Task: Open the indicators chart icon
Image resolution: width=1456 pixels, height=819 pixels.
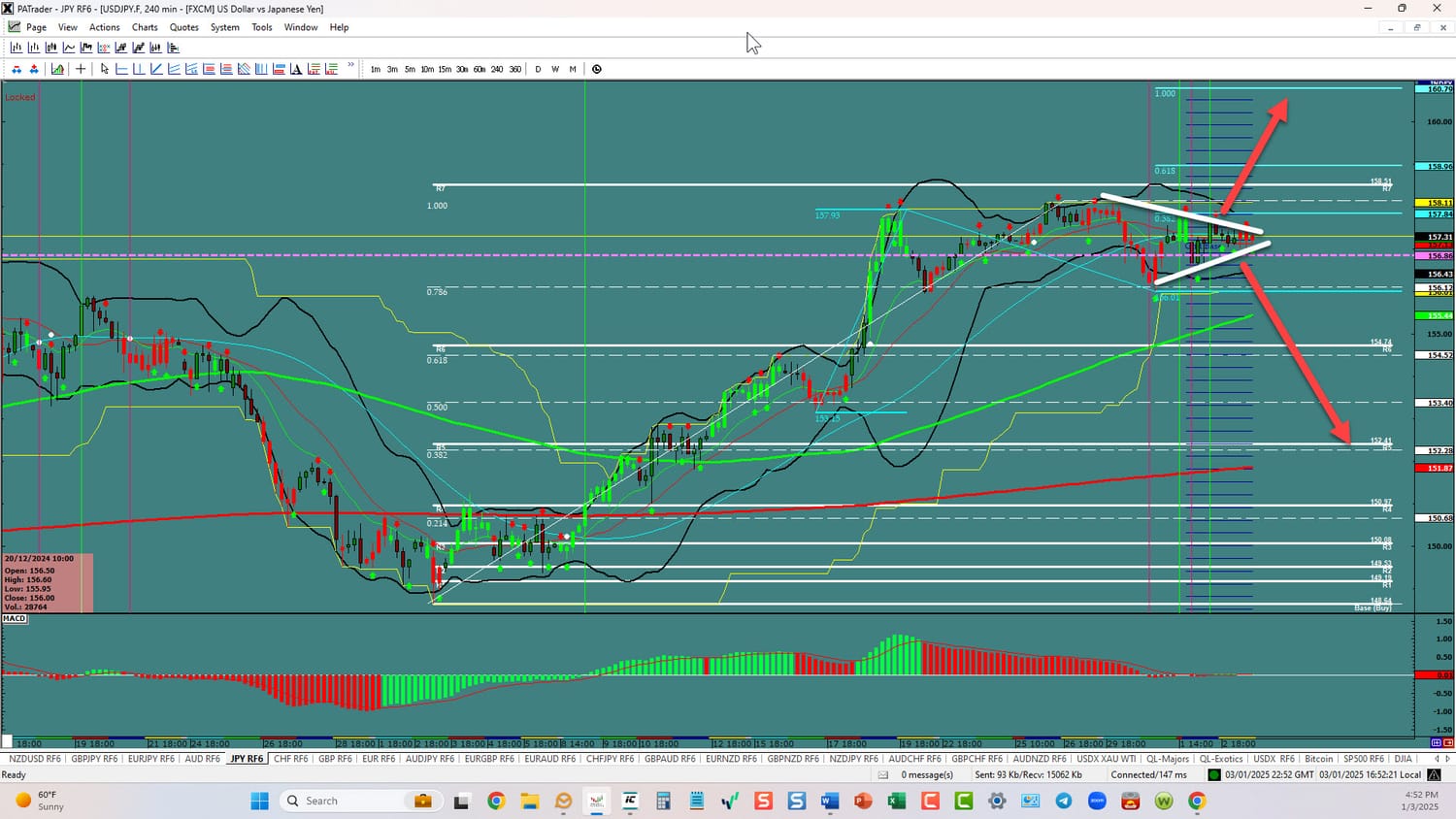Action: point(58,69)
